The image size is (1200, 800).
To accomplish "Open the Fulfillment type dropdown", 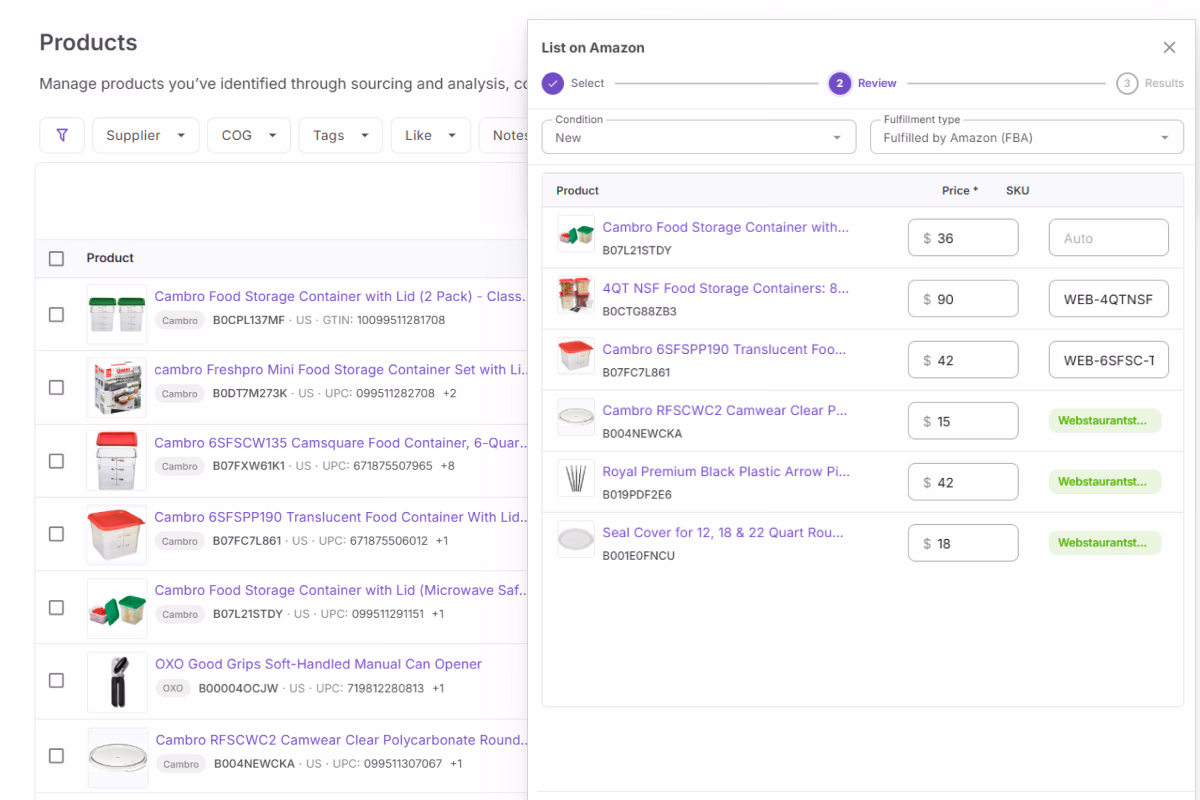I will 1027,137.
